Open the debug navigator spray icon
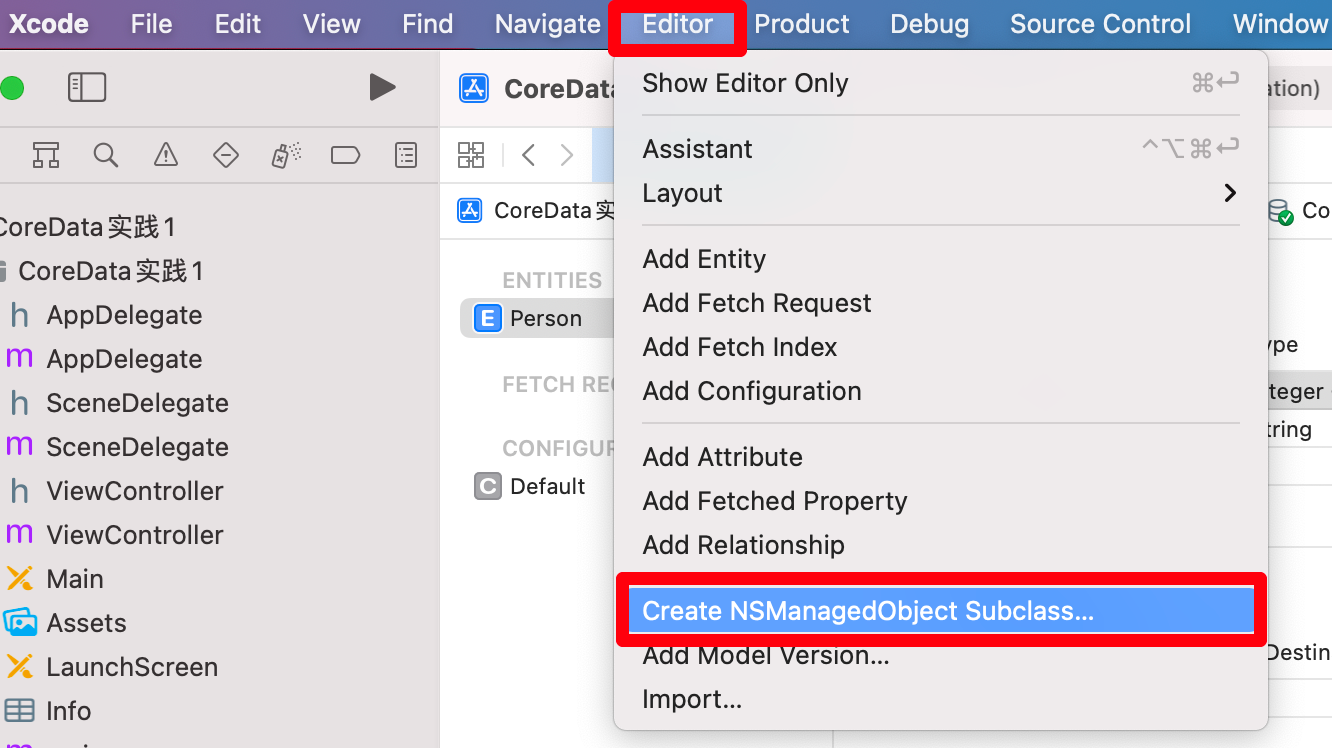The height and width of the screenshot is (748, 1332). (286, 155)
